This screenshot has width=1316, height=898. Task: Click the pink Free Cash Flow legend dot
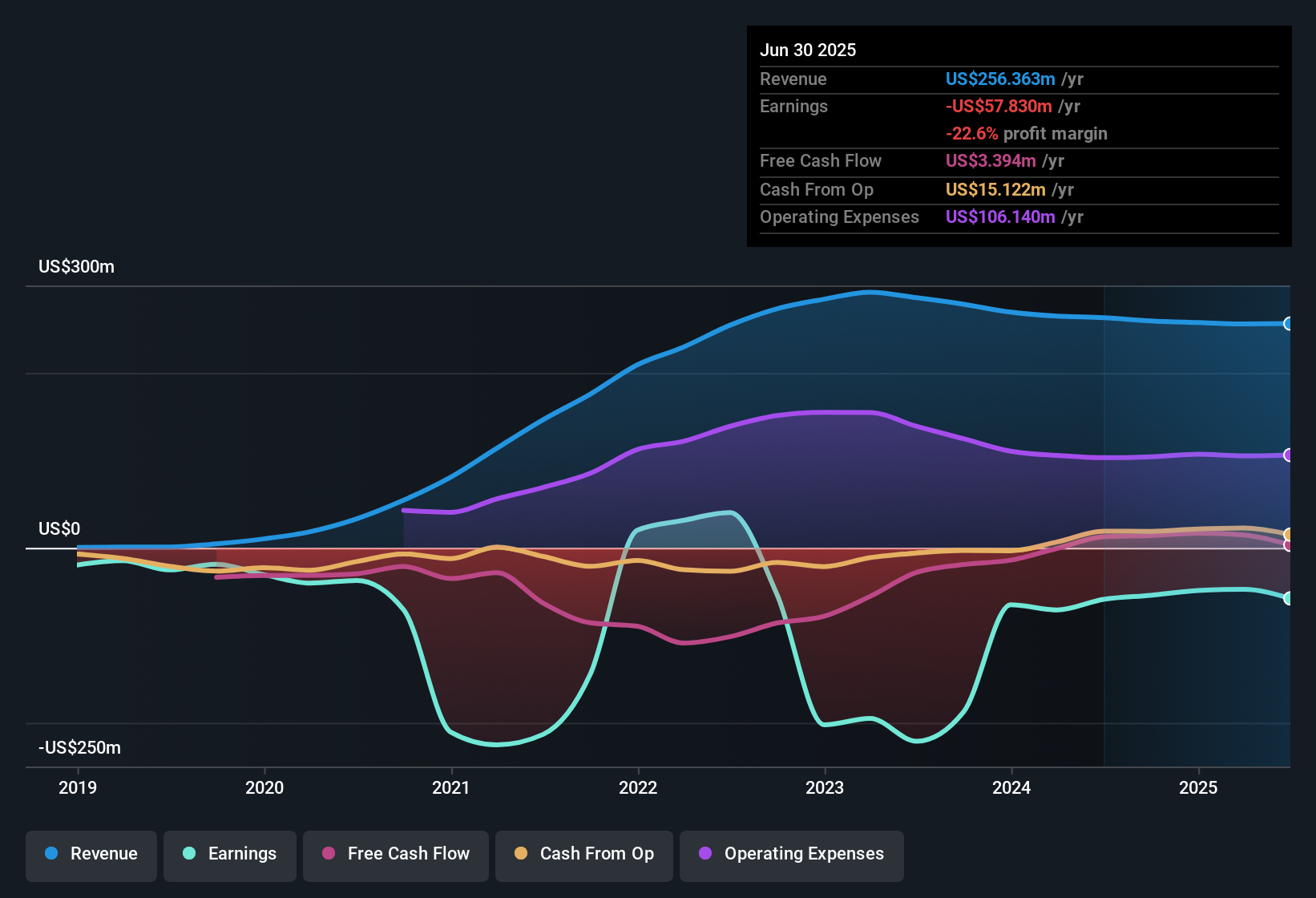click(329, 854)
